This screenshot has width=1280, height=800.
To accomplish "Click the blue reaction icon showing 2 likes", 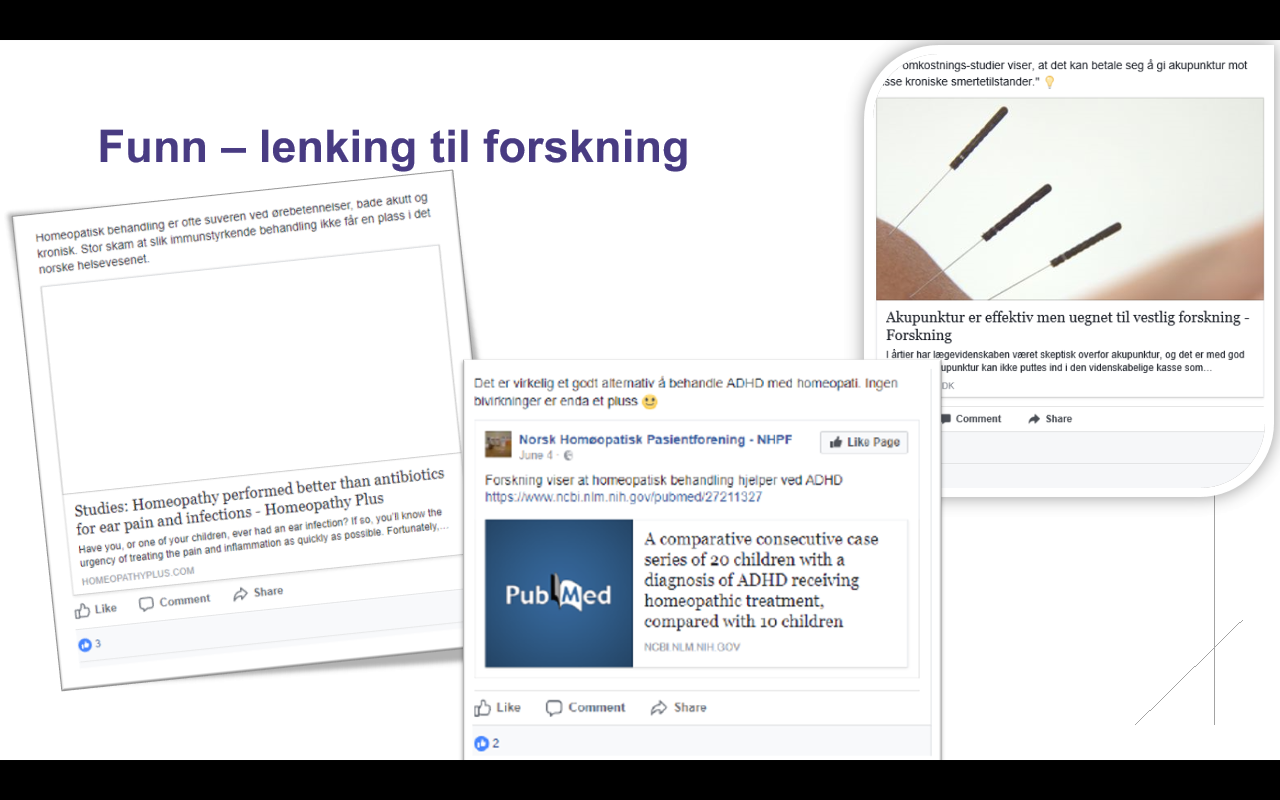I will tap(482, 743).
